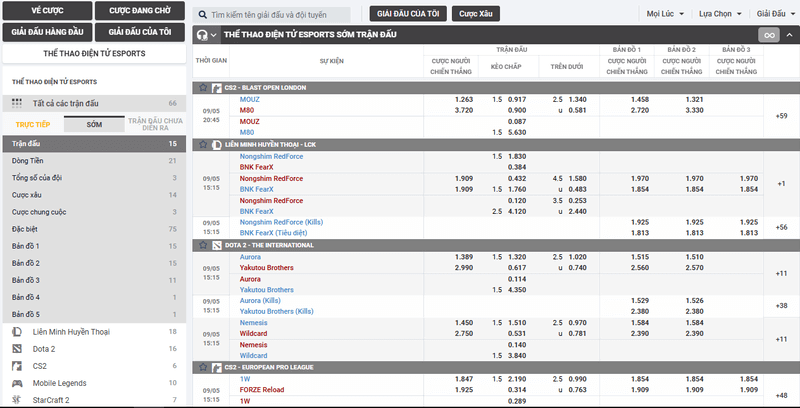This screenshot has height=408, width=800.
Task: Click the esports headset icon in header
Action: [203, 35]
